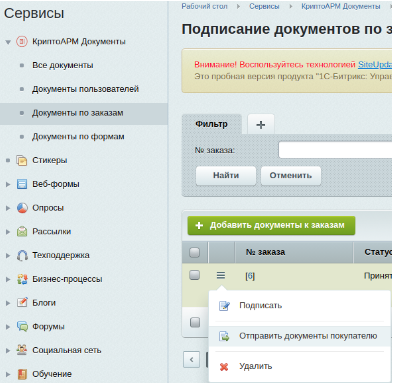Open order link [6] in table
393x383 pixels.
[x=250, y=276]
